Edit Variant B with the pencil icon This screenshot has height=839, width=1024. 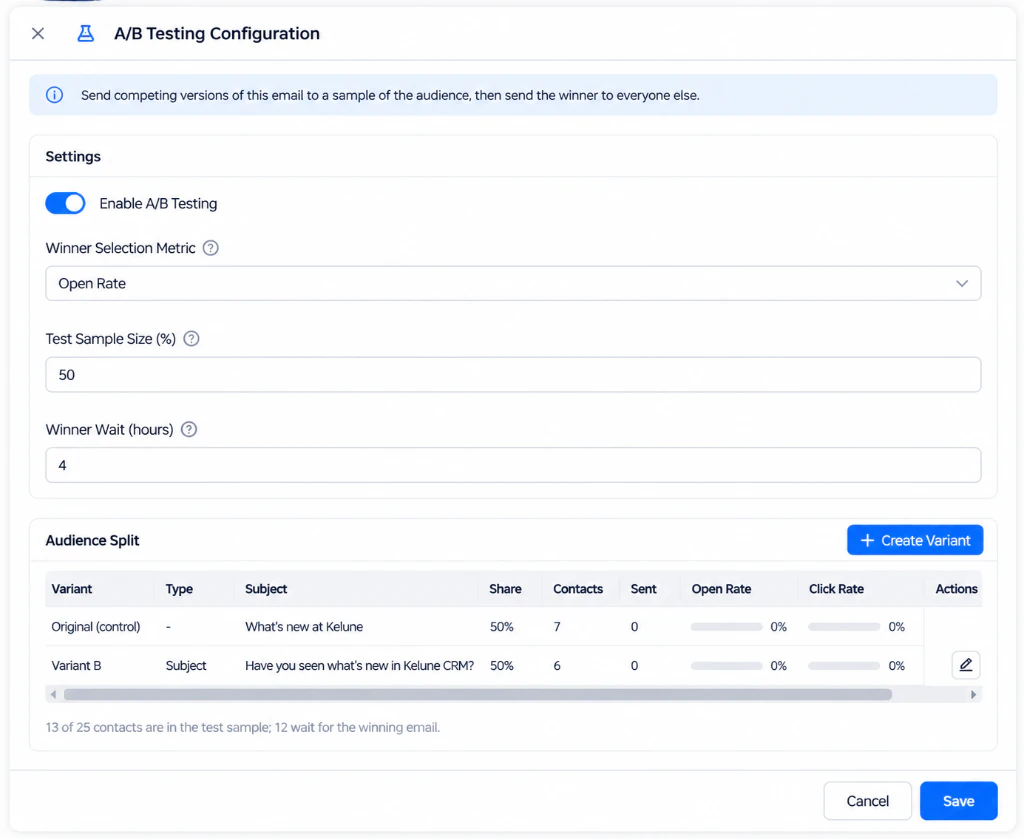pos(965,665)
